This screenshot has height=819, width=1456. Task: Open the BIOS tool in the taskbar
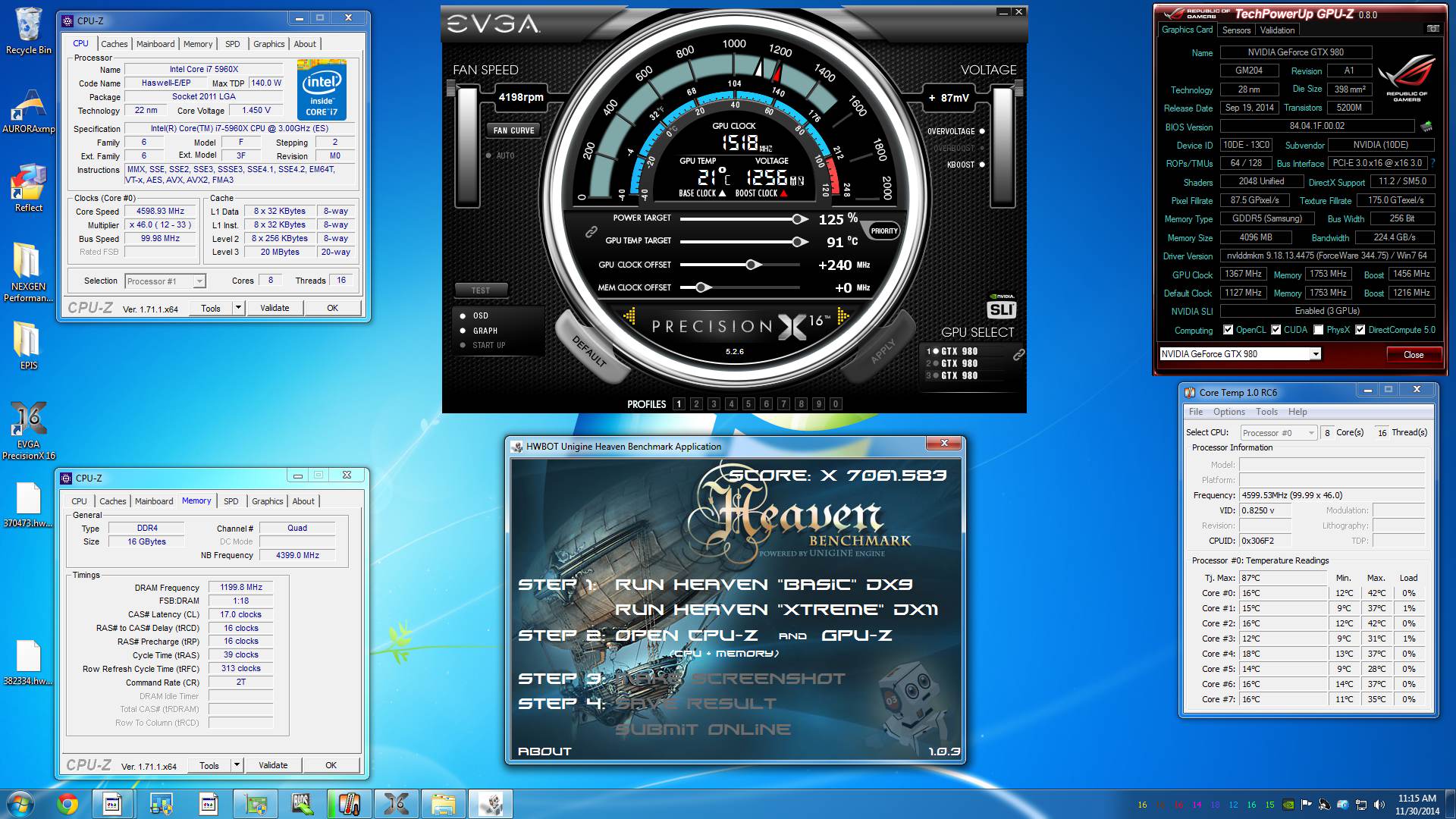[x=302, y=804]
